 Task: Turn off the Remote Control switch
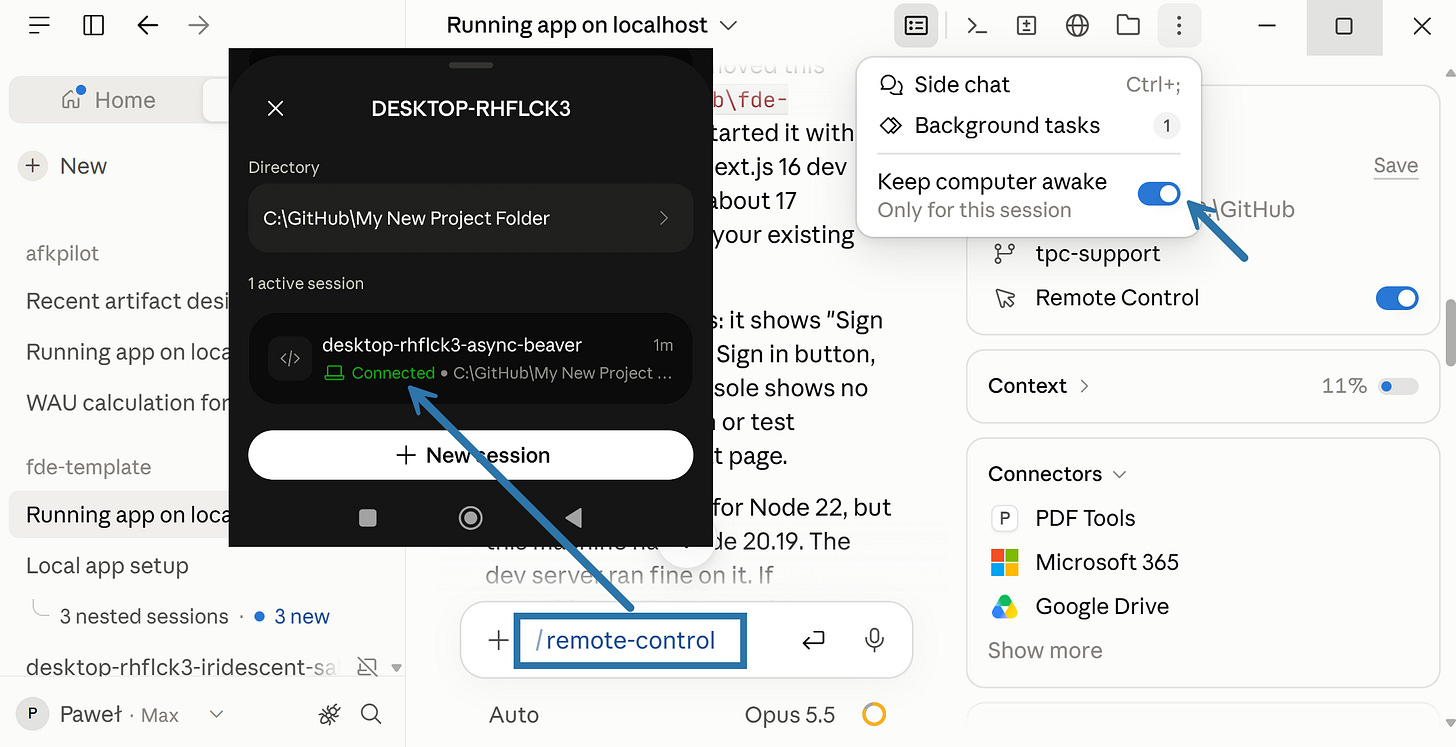point(1397,298)
